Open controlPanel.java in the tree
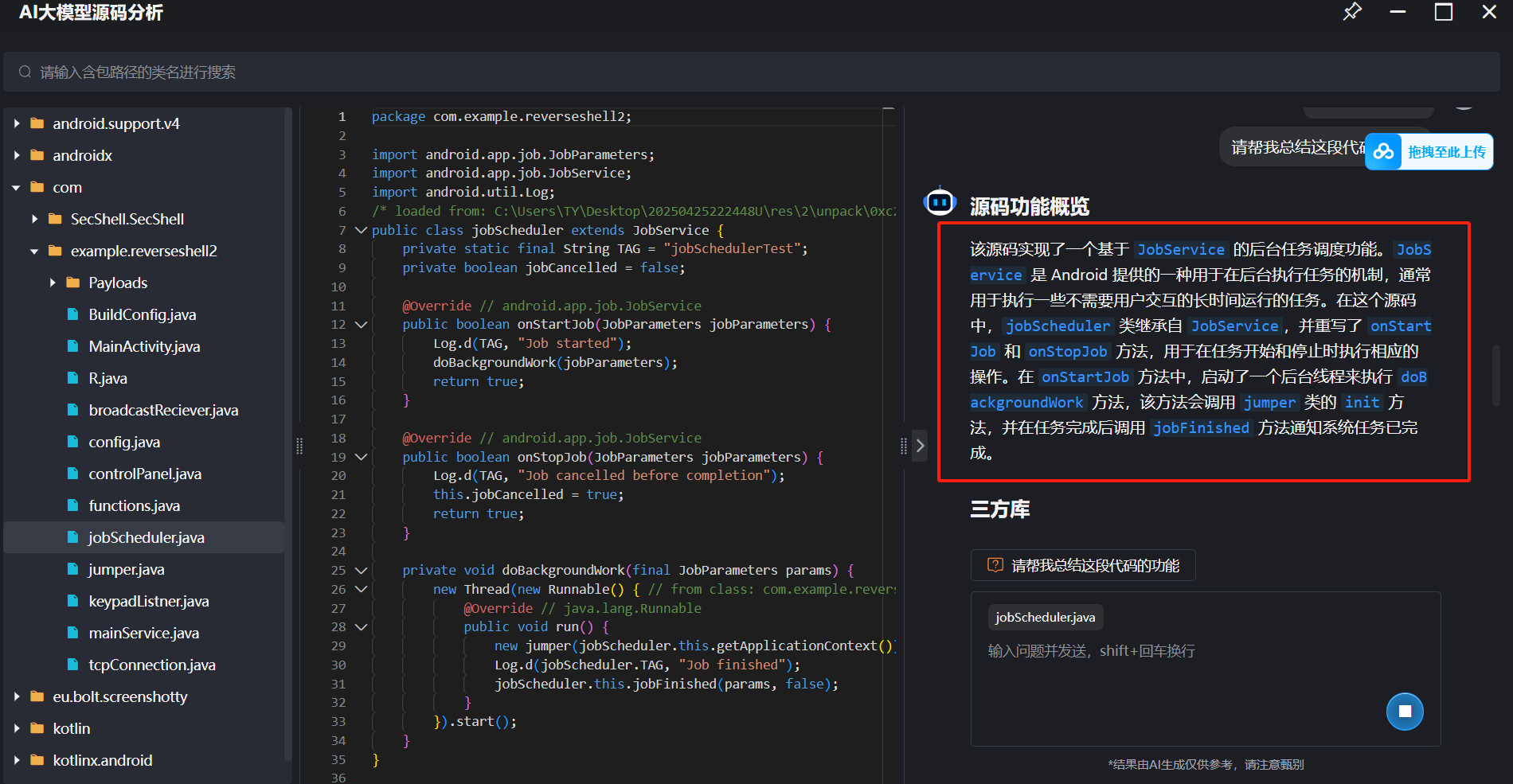Screen dimensions: 1513x784 coord(145,474)
